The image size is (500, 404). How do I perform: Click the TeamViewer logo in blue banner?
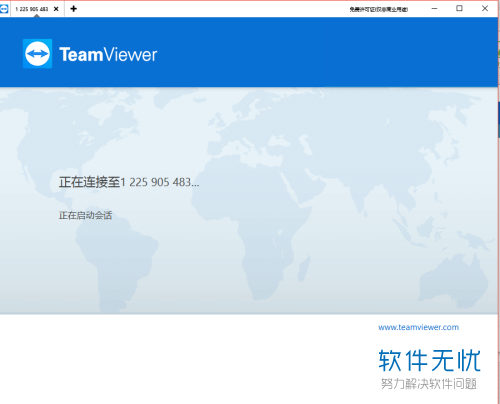(x=90, y=54)
